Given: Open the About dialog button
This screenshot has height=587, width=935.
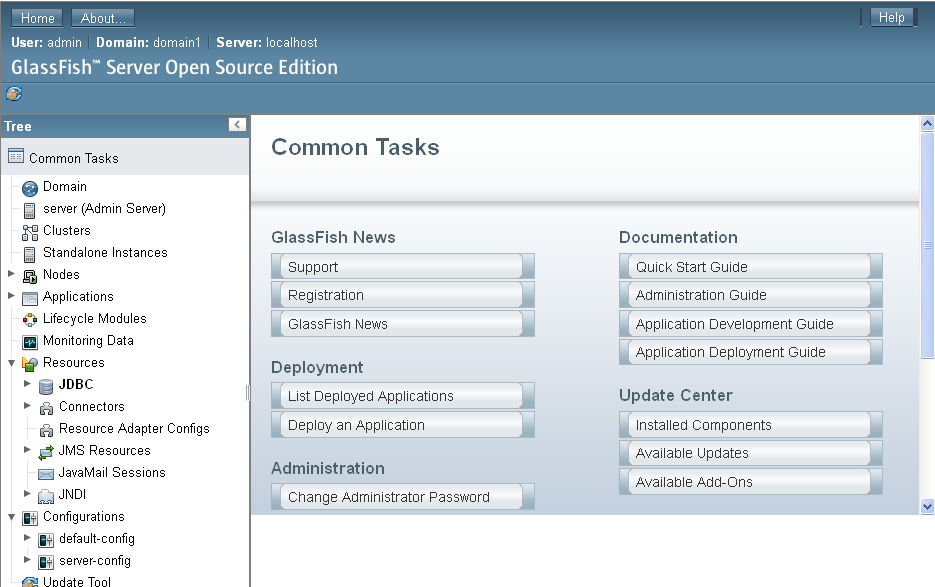Looking at the screenshot, I should click(x=103, y=18).
